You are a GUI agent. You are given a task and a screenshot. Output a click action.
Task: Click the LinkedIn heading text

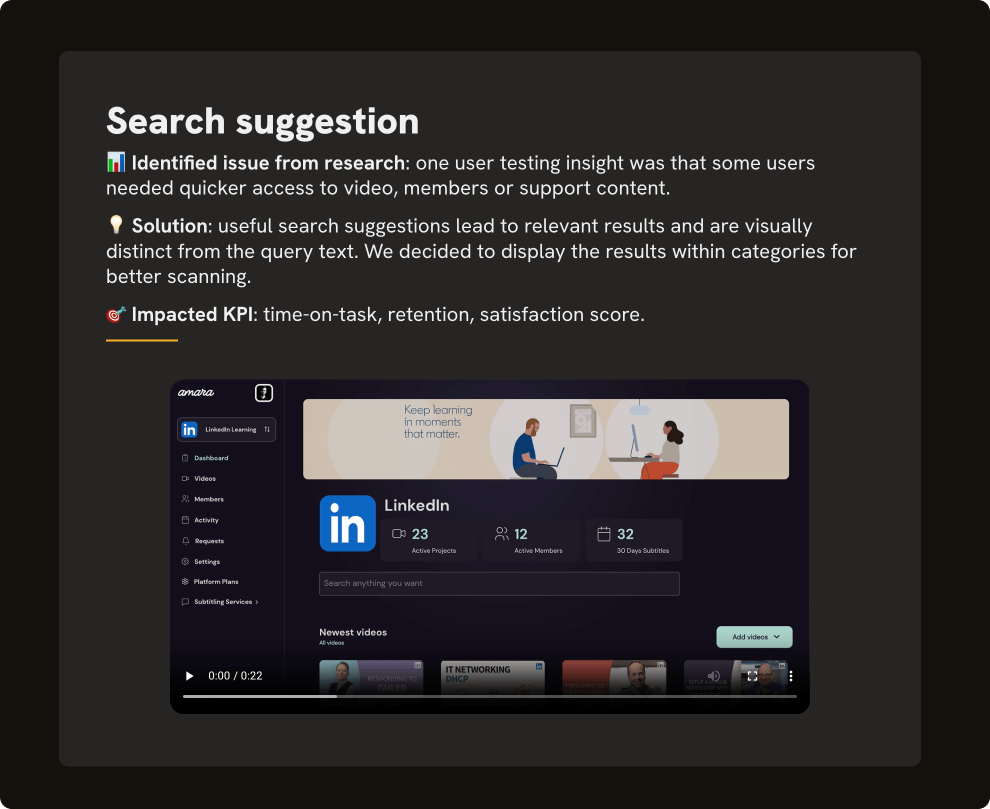(417, 505)
